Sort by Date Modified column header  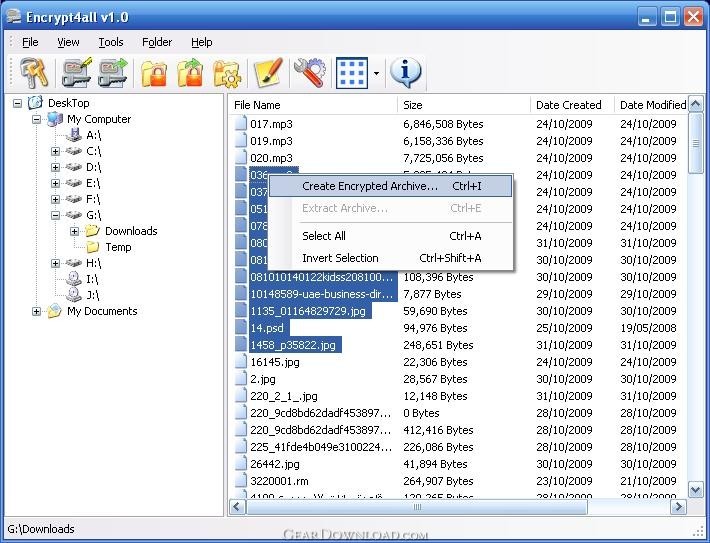coord(651,105)
